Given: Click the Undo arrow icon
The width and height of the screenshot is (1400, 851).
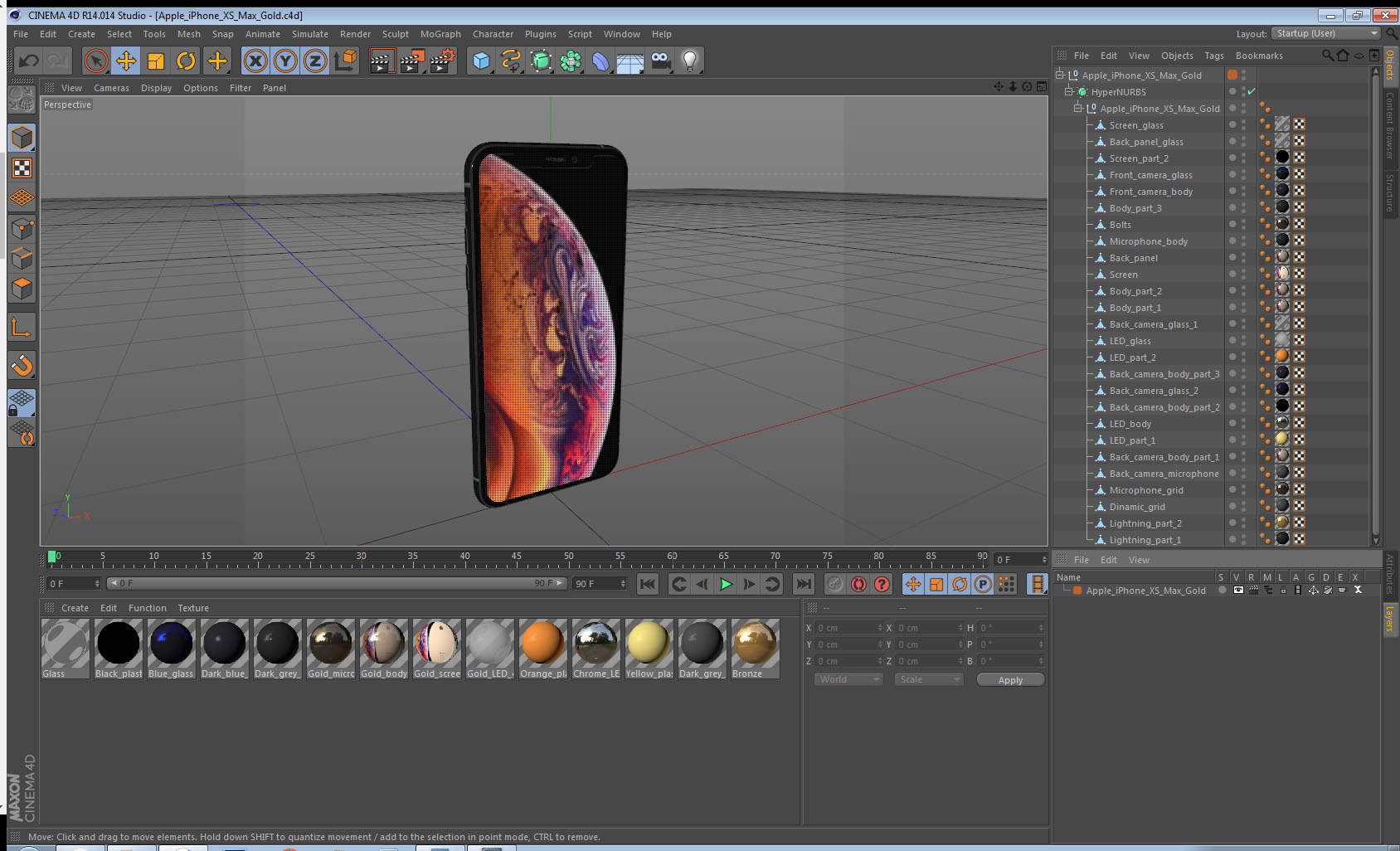Looking at the screenshot, I should [29, 61].
